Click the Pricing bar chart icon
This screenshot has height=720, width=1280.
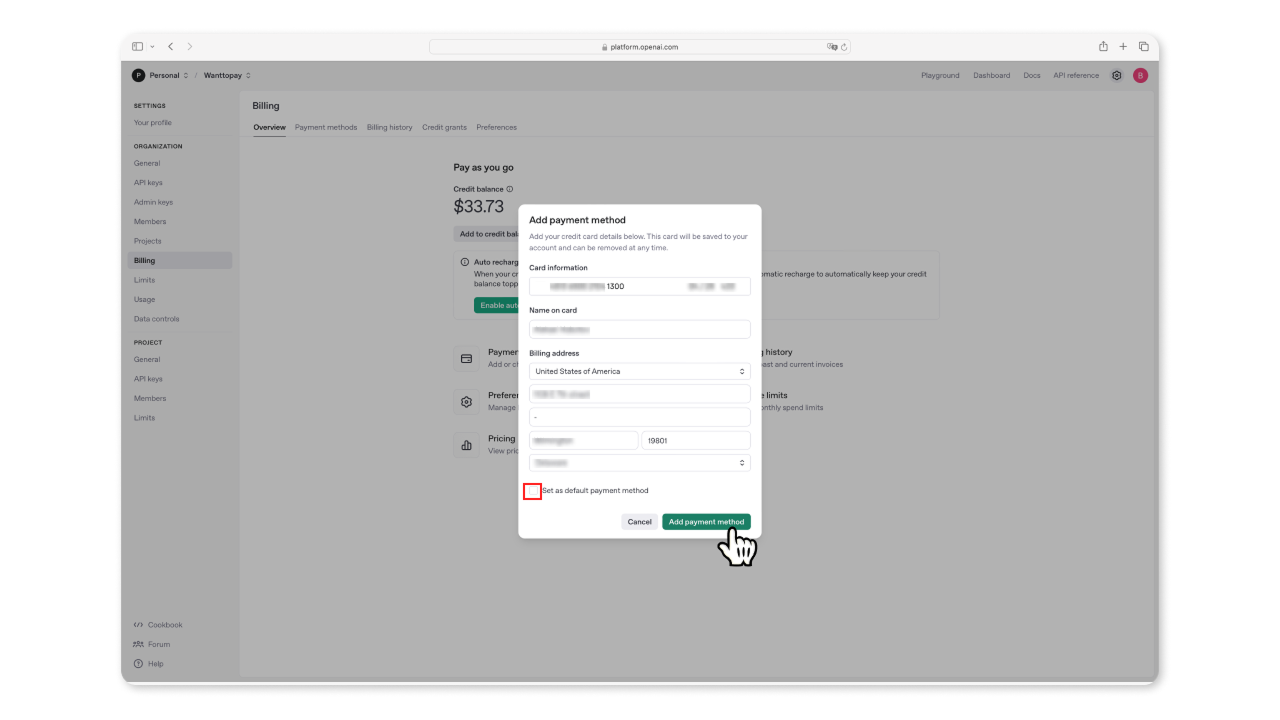pyautogui.click(x=466, y=445)
